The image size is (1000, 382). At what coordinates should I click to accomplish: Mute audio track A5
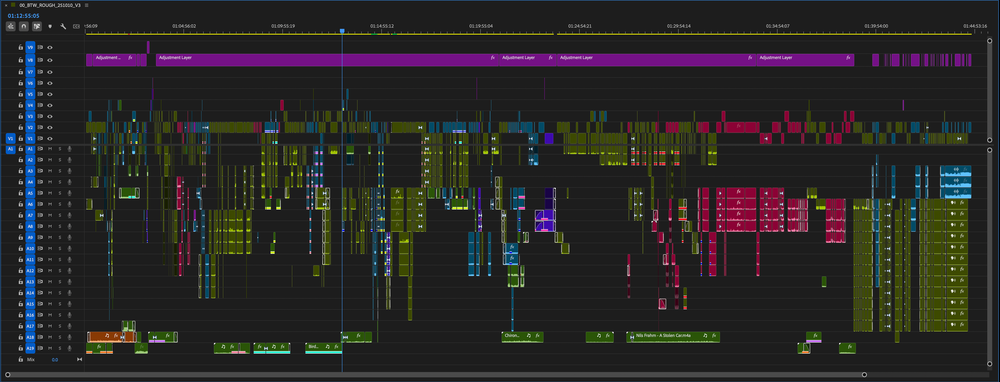click(x=50, y=193)
